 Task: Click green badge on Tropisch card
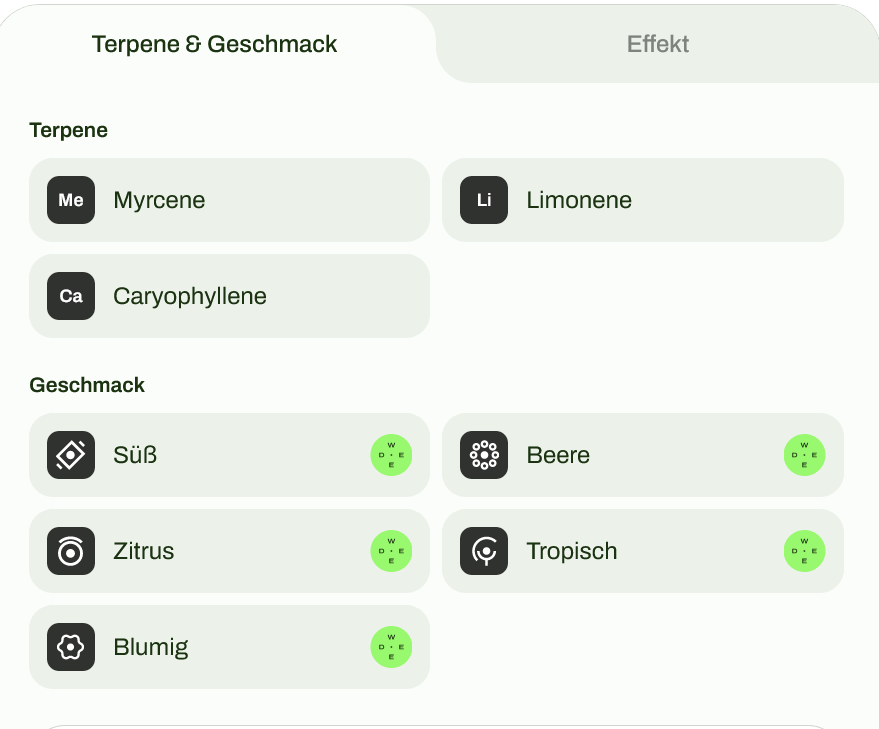[804, 551]
